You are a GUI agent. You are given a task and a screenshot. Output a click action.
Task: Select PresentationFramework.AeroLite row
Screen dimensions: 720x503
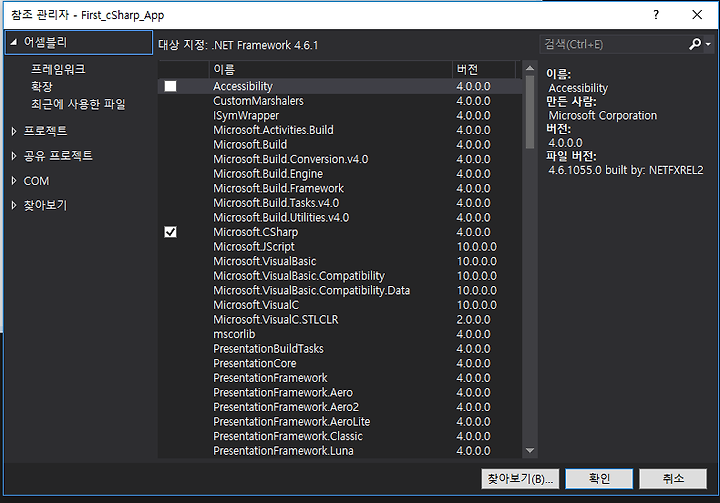point(340,422)
